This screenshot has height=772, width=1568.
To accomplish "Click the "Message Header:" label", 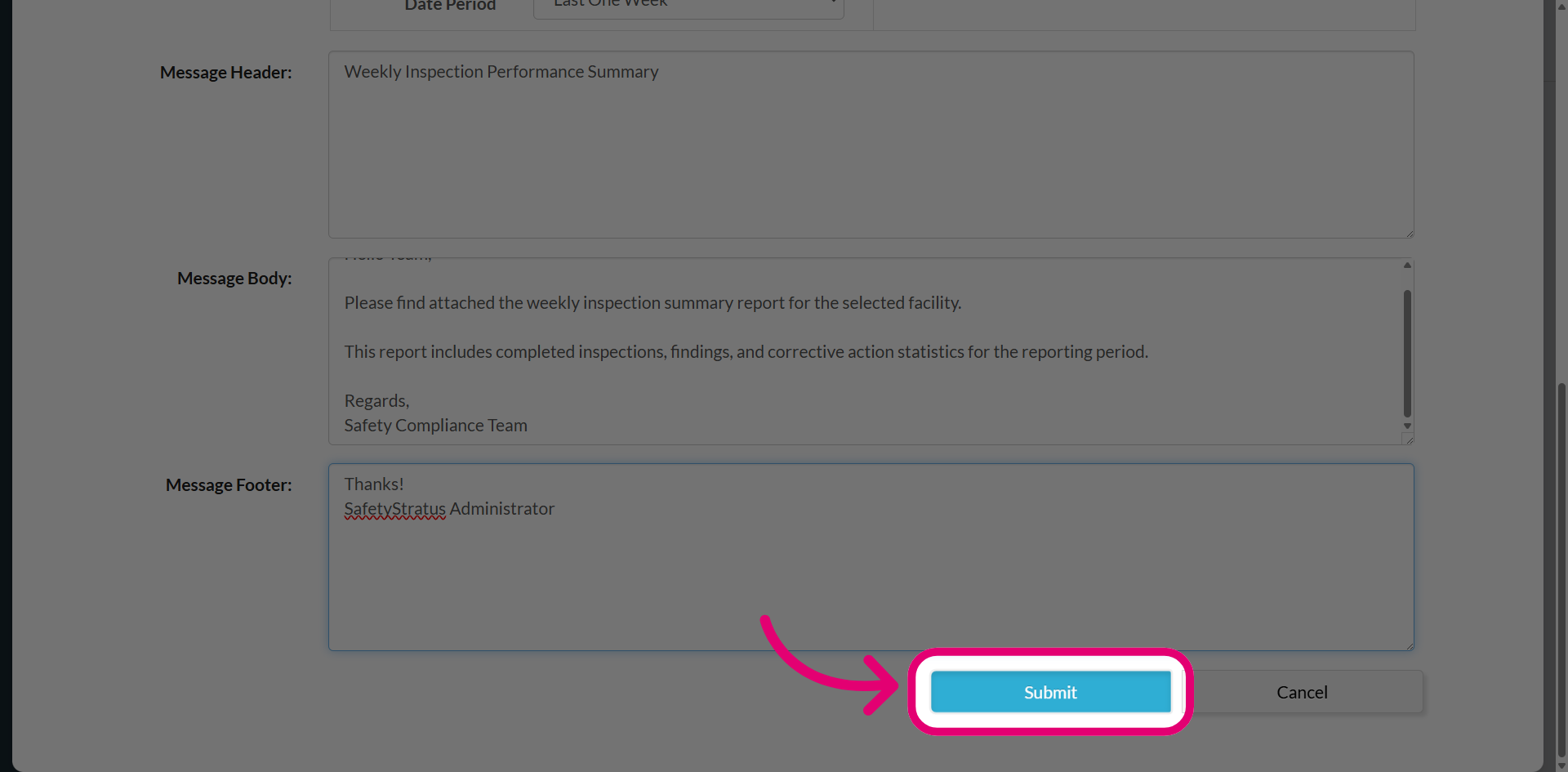I will [x=225, y=73].
